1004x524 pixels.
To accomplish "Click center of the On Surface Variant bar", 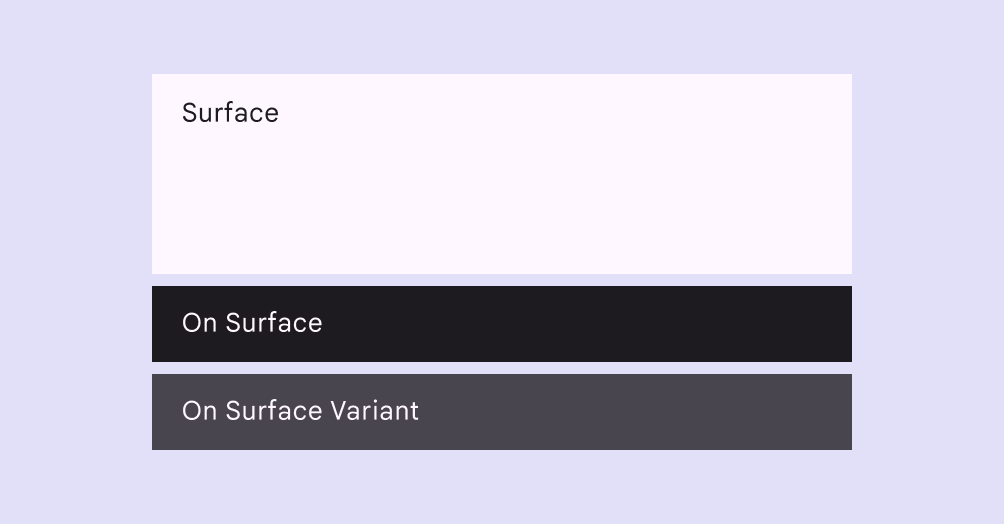I will pyautogui.click(x=502, y=412).
